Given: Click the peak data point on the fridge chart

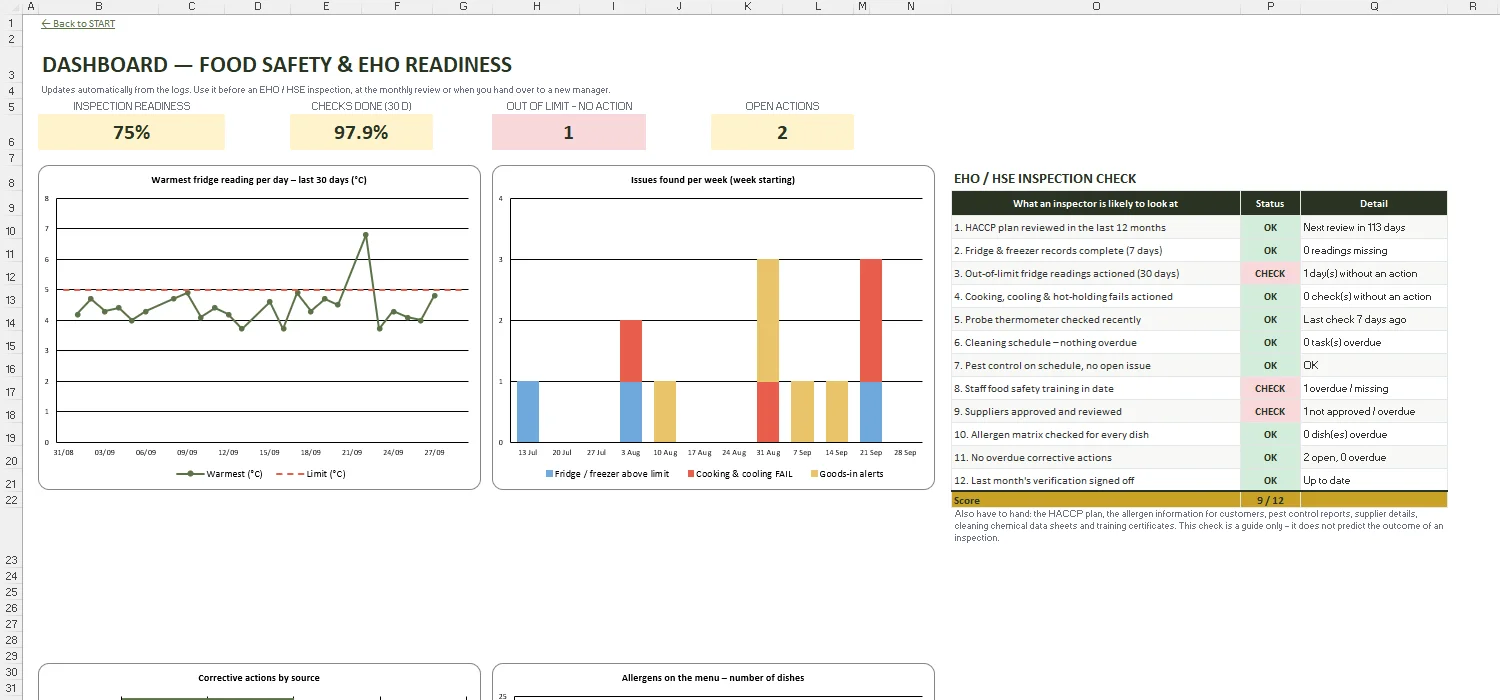Looking at the screenshot, I should [x=366, y=234].
